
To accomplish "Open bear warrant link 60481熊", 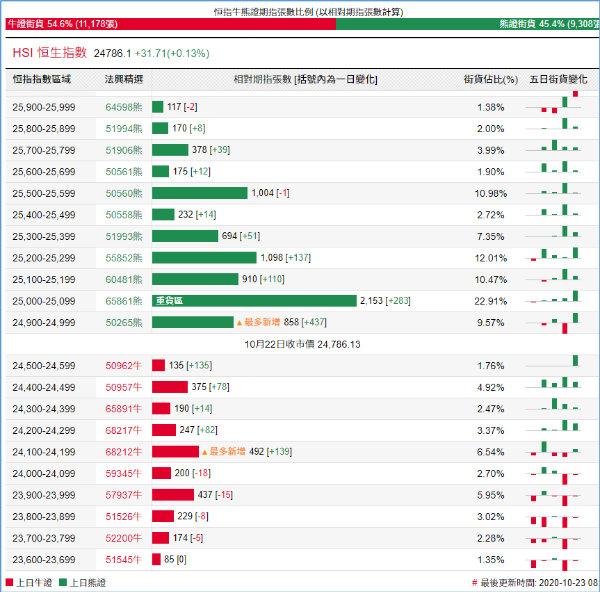I will pos(124,279).
